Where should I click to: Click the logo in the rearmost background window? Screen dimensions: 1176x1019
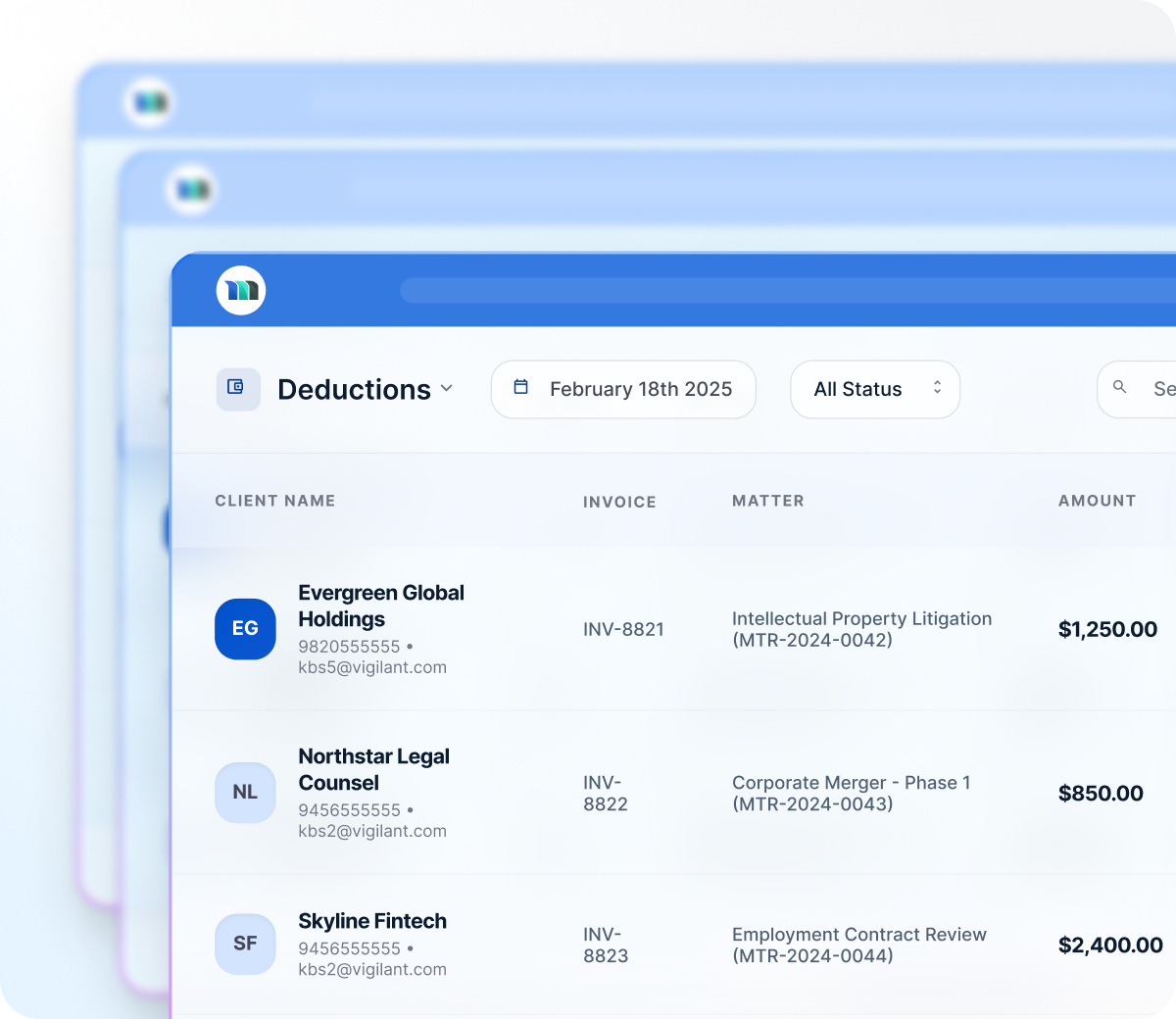coord(150,102)
